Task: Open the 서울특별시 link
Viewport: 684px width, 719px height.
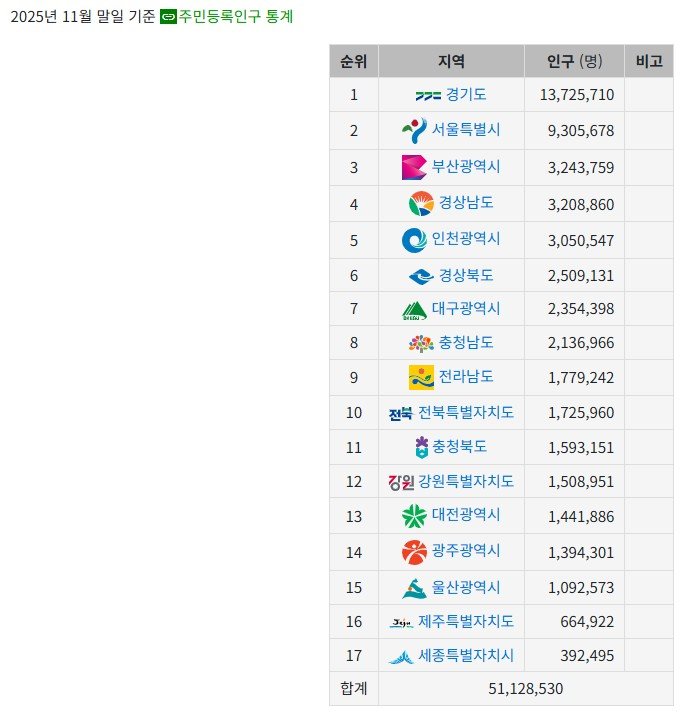Action: pos(466,129)
